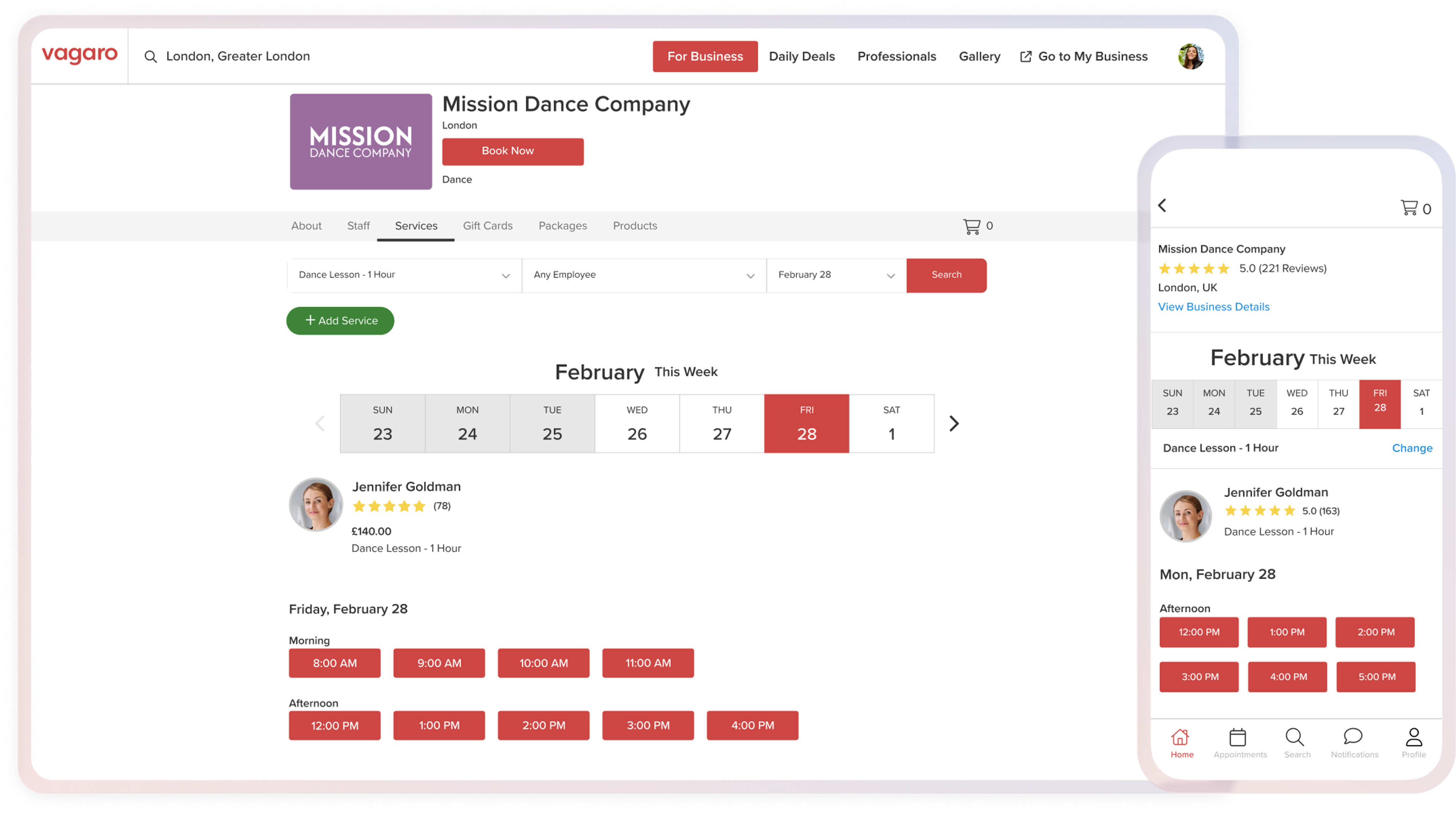
Task: Tap WED 26 in mobile calendar
Action: point(1297,404)
